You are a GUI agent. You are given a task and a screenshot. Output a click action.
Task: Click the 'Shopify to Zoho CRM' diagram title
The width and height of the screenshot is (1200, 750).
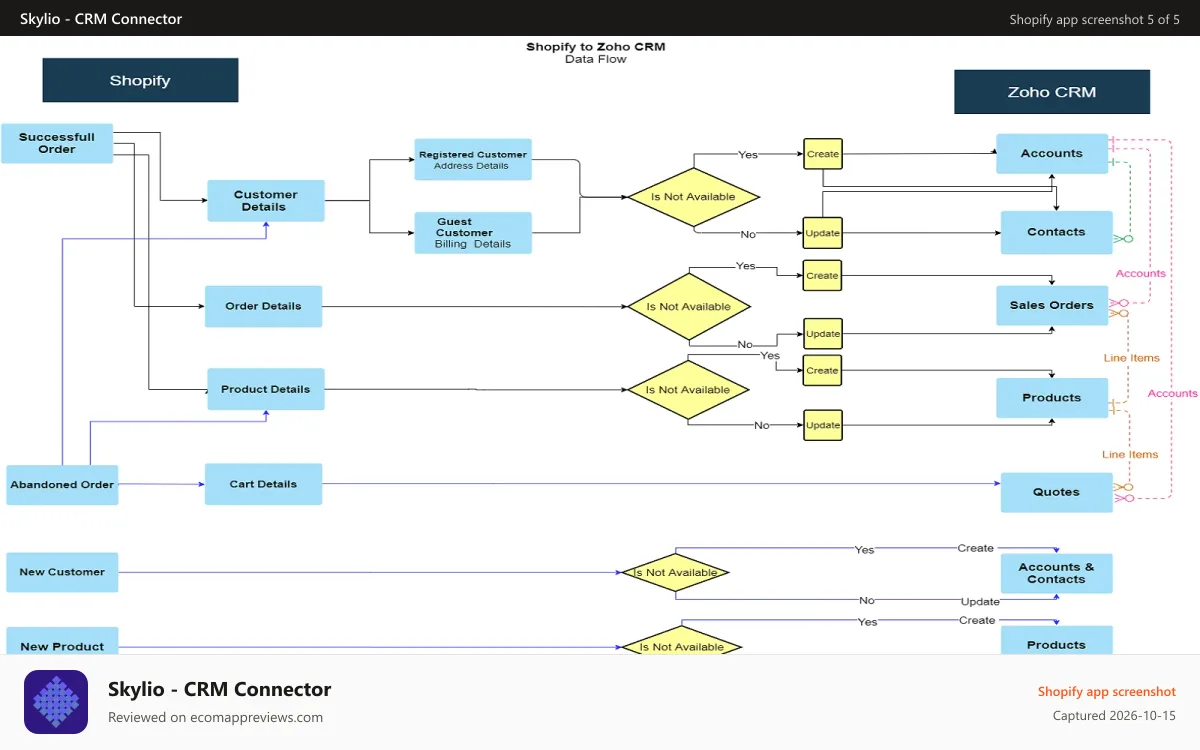click(x=596, y=47)
